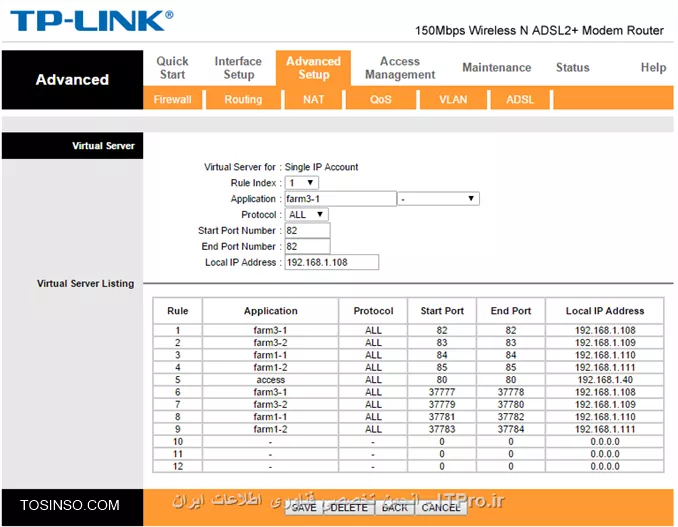The height and width of the screenshot is (527, 678).
Task: Click the Start Port Number field
Action: click(307, 230)
